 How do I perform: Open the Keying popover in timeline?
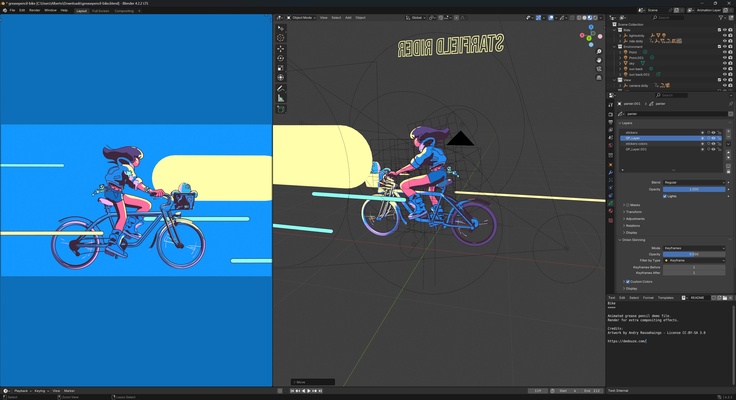pyautogui.click(x=41, y=391)
